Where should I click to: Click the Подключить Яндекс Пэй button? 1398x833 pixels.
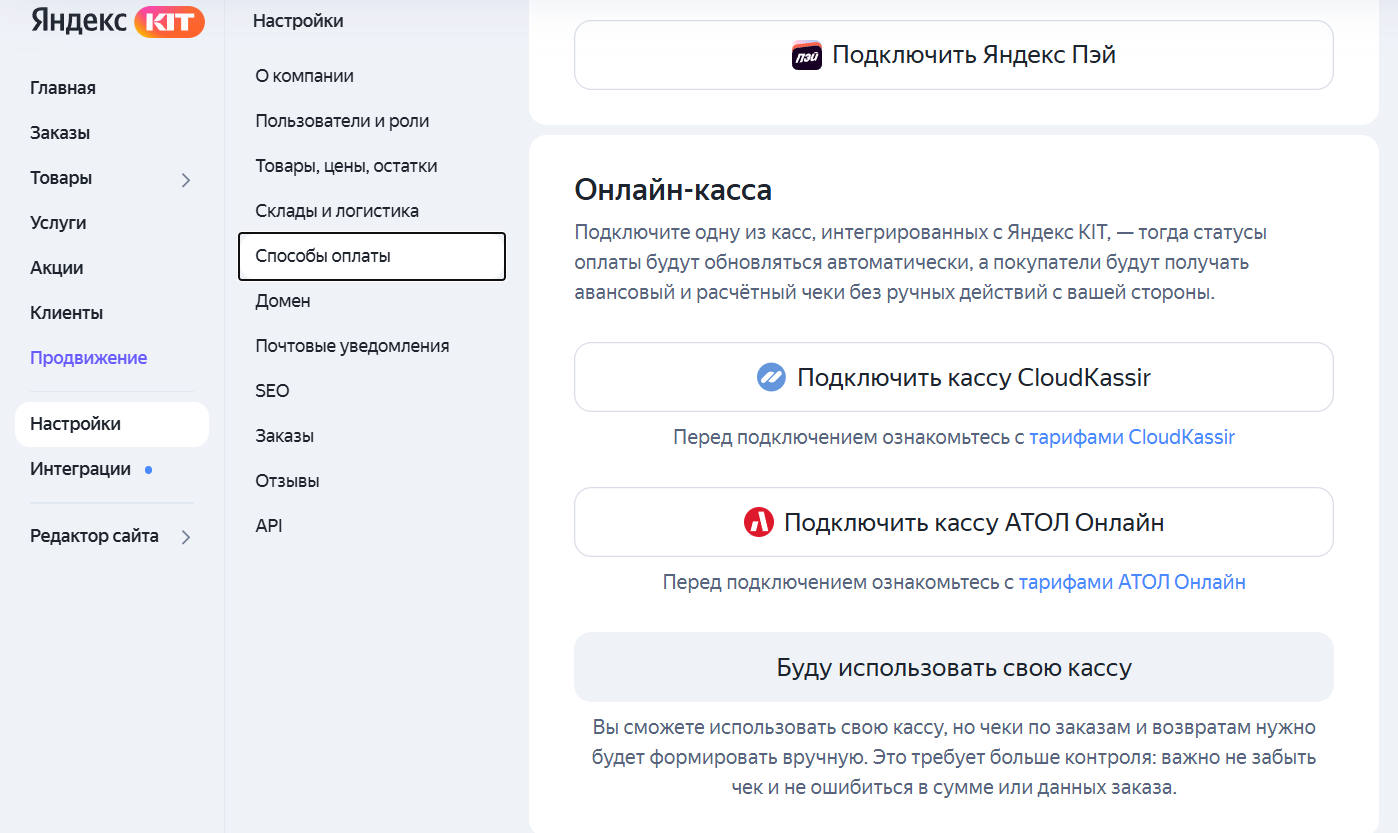[954, 55]
